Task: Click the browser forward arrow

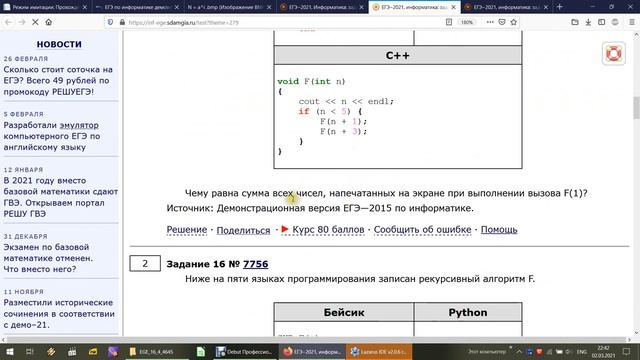Action: pos(22,22)
